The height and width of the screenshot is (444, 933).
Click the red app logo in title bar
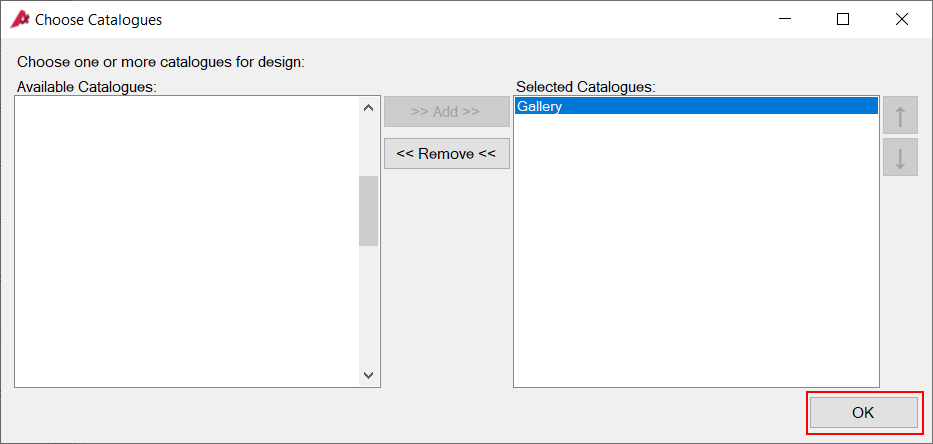pyautogui.click(x=20, y=19)
